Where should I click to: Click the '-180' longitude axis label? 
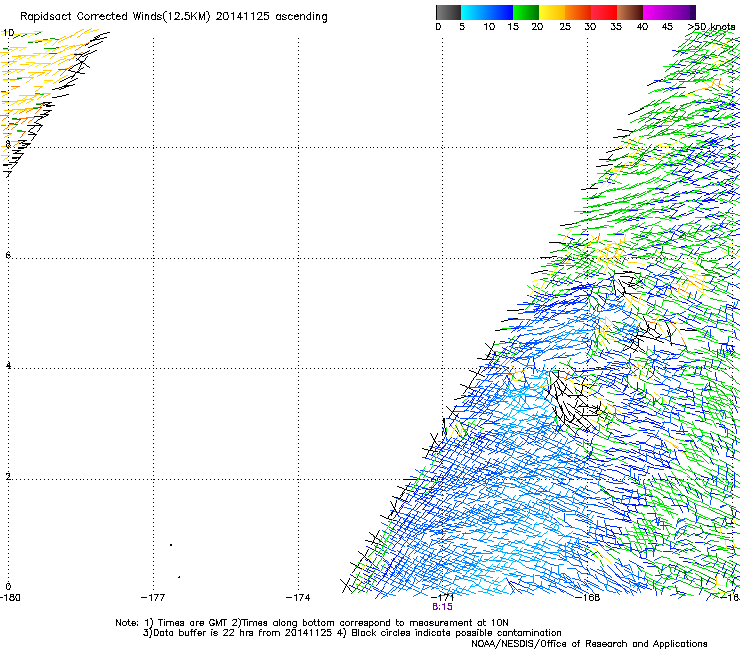click(x=10, y=598)
